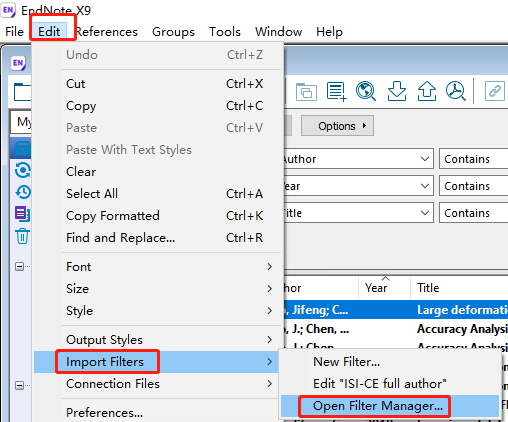Open the Help menu
Screen dimensions: 508x422
(x=329, y=32)
